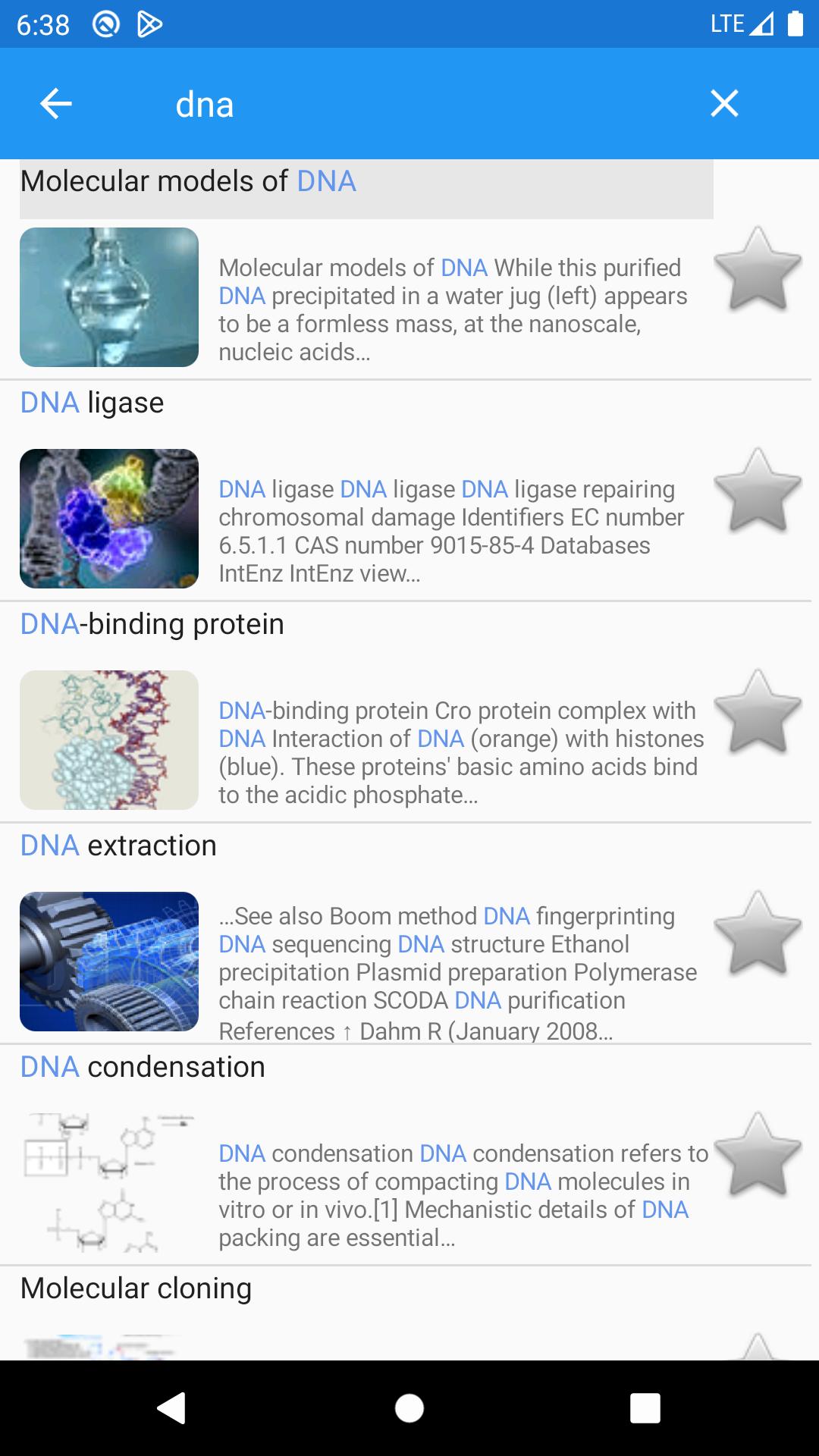Mark DNA extraction as favorite
819x1456 pixels.
[x=757, y=934]
